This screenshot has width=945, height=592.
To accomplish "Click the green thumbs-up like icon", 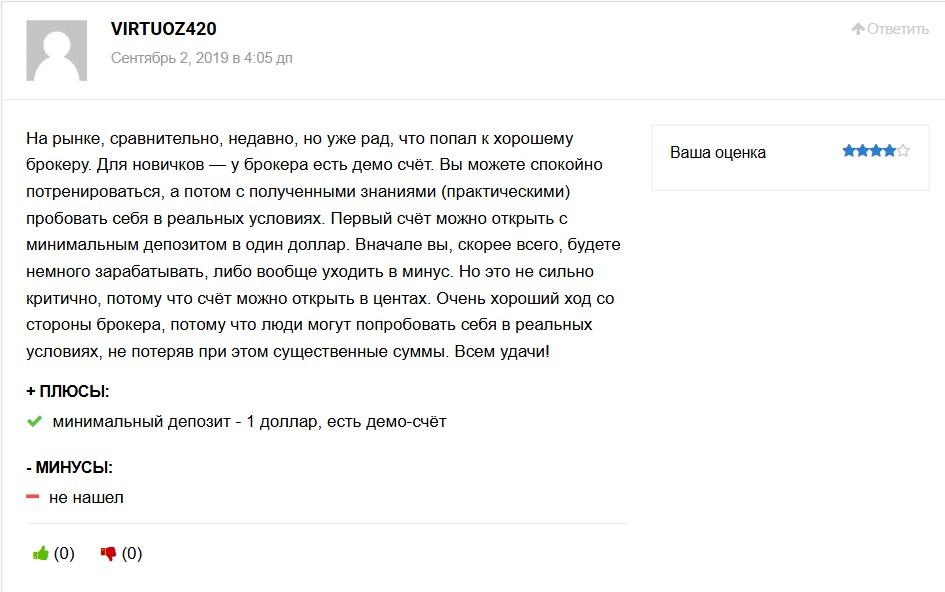I will pos(40,553).
